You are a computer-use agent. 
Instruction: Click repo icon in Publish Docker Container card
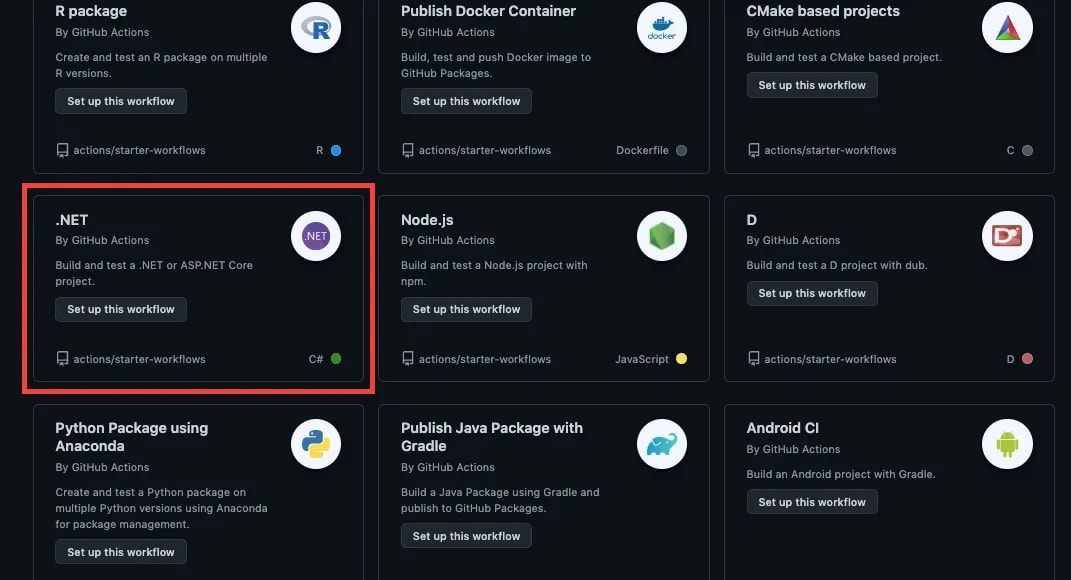(408, 150)
